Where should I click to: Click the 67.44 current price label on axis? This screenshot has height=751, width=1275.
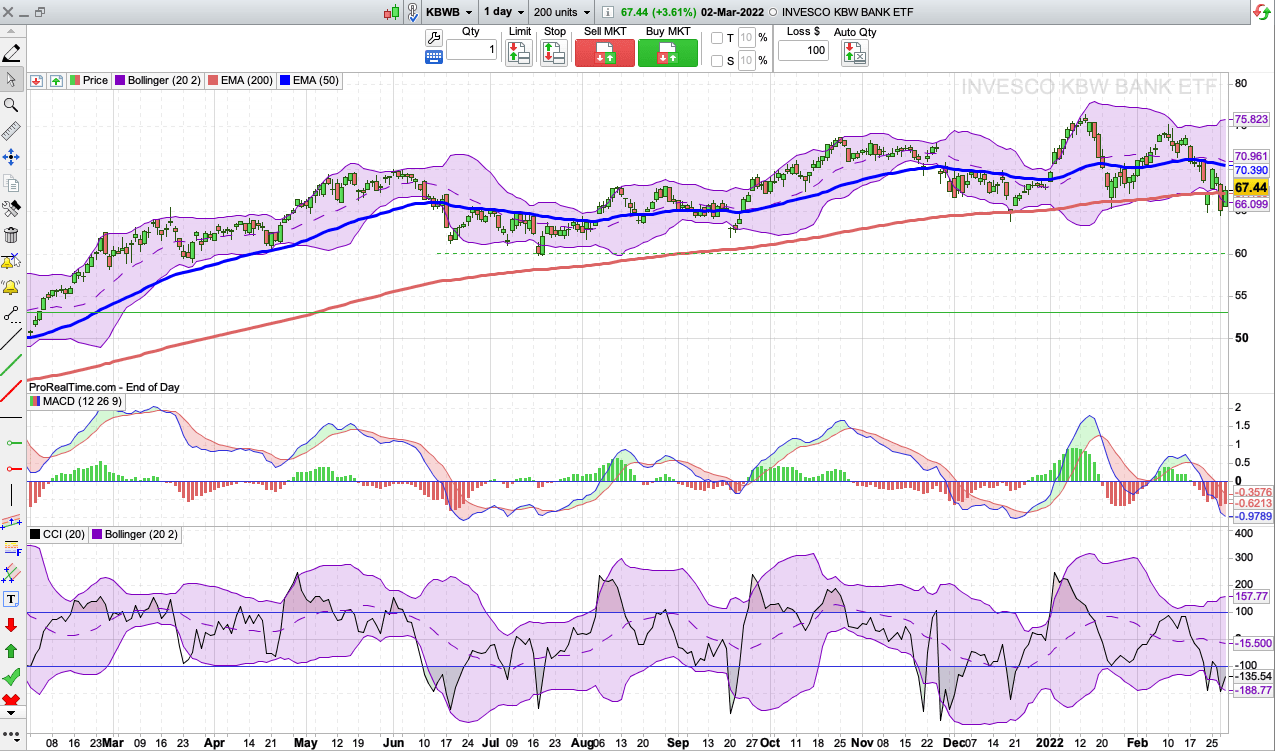(x=1251, y=188)
